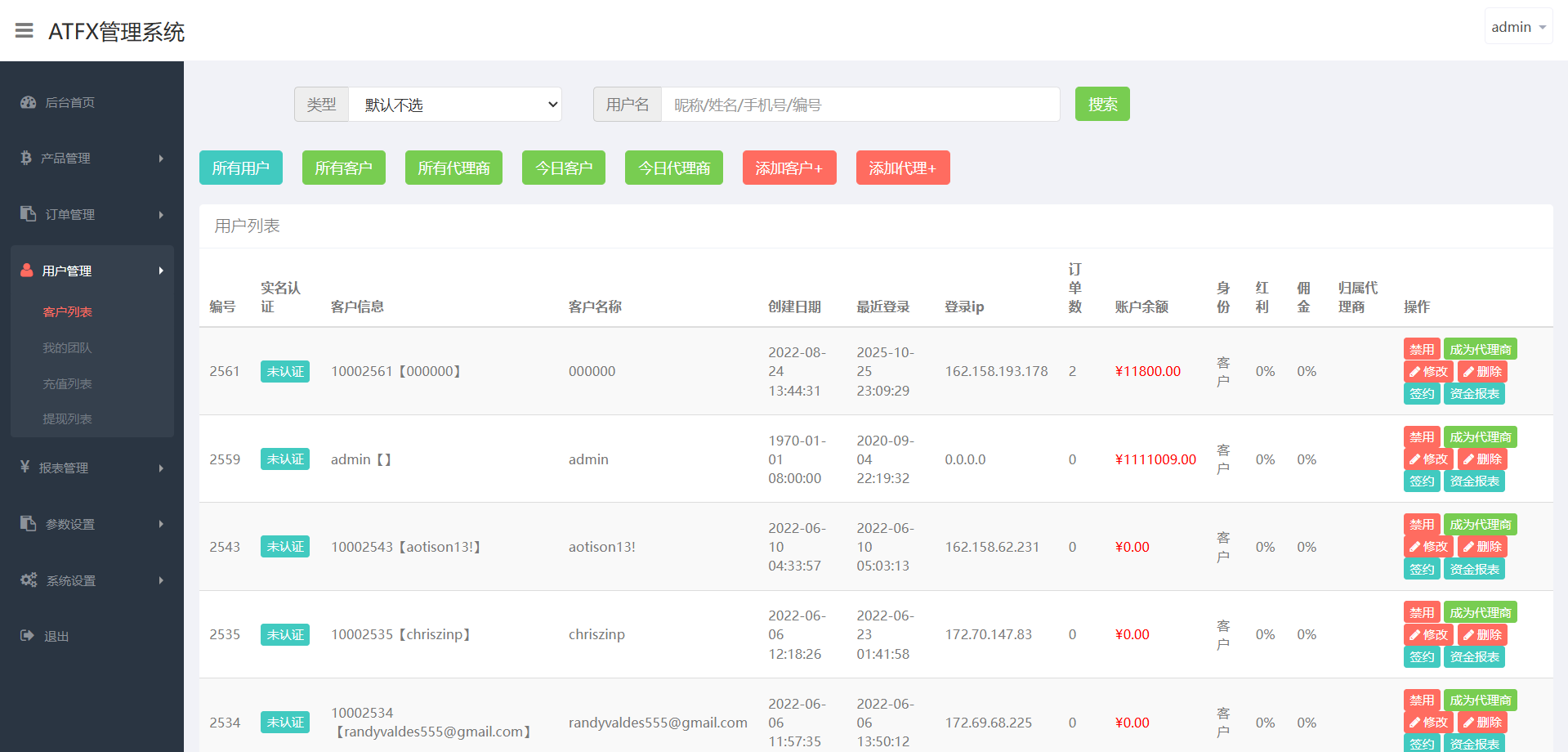Click the hamburger menu icon
1568x752 pixels.
click(25, 31)
